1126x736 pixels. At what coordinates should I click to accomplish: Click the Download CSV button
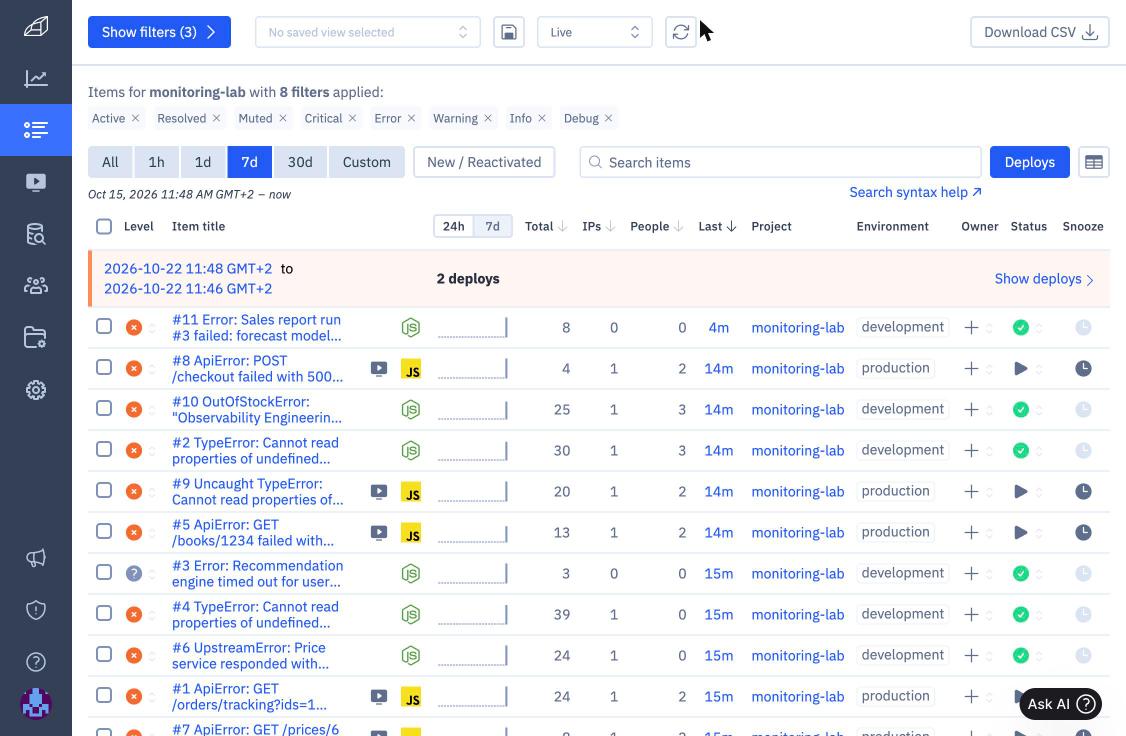[x=1040, y=32]
